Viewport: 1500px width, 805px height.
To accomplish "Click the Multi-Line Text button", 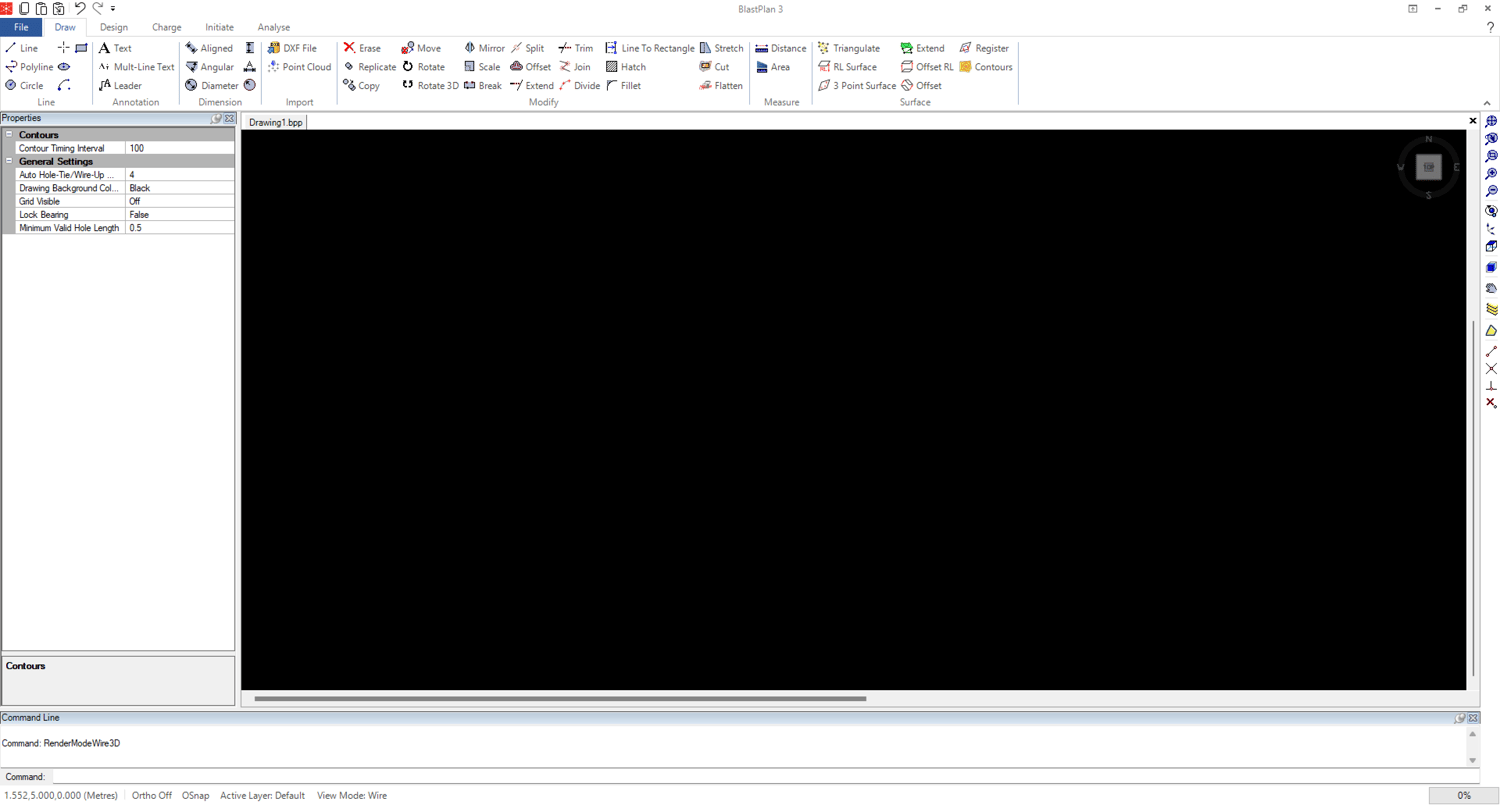I will [x=136, y=67].
